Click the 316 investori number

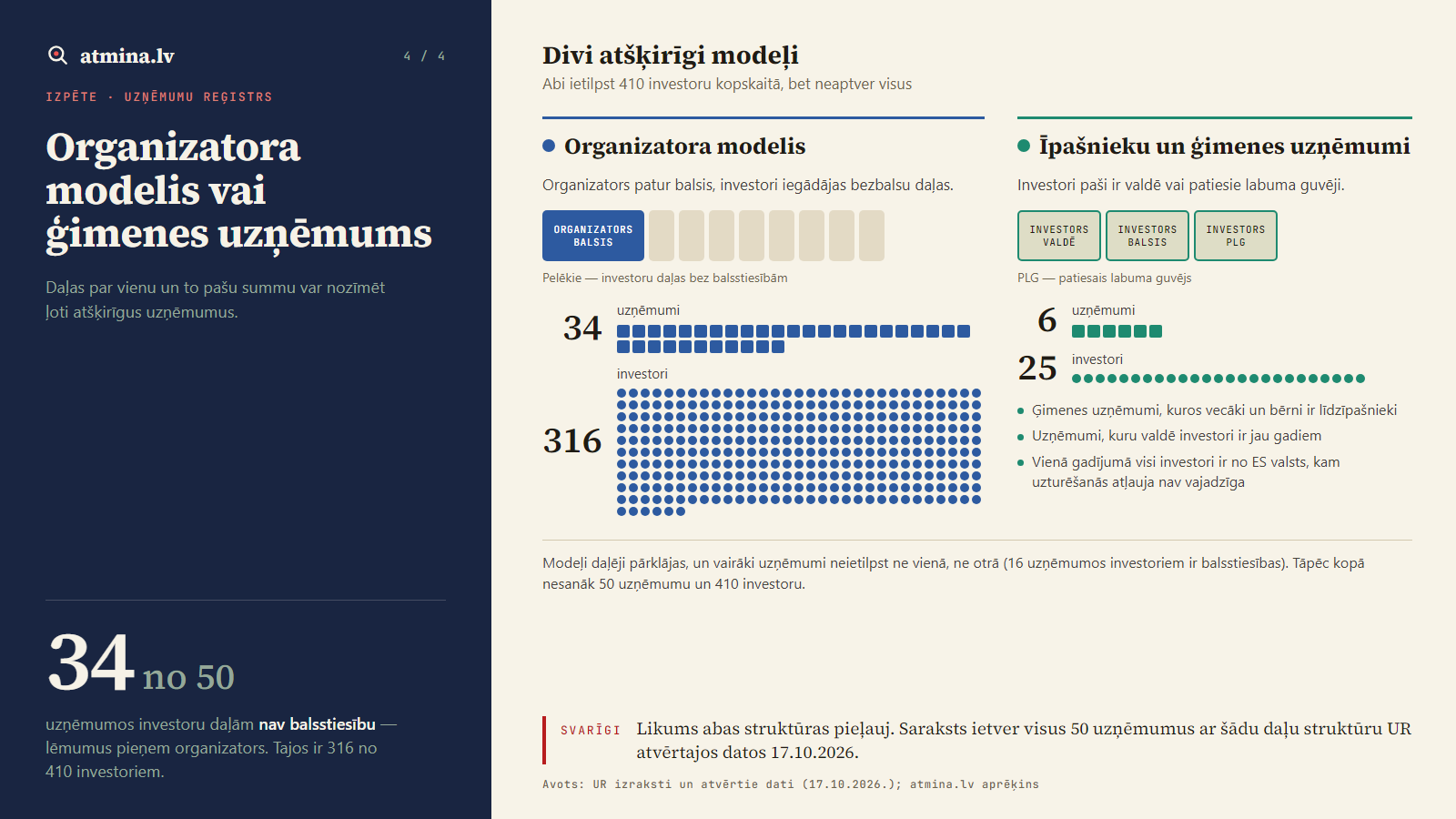click(x=572, y=441)
